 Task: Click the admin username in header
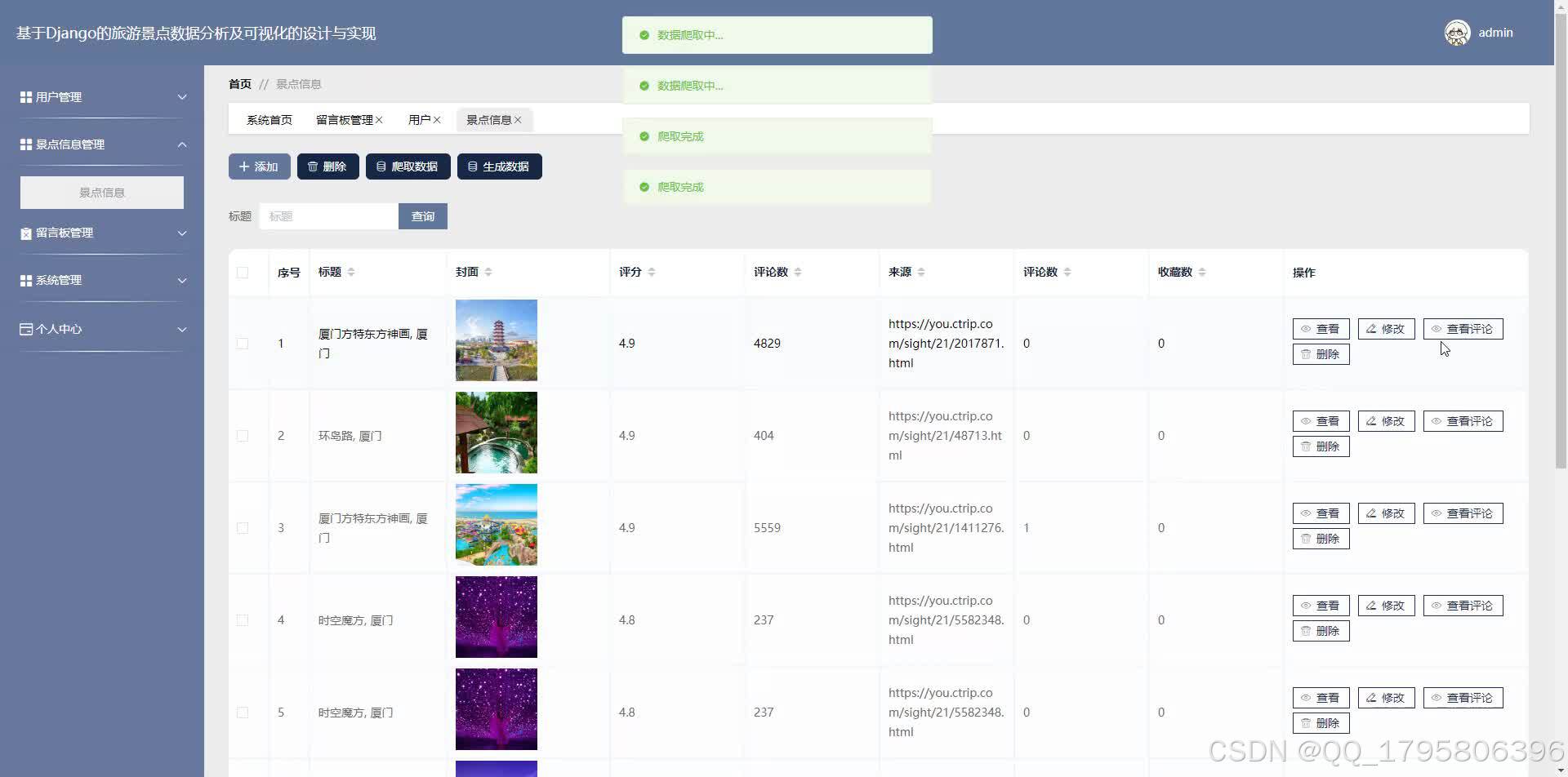click(x=1495, y=33)
